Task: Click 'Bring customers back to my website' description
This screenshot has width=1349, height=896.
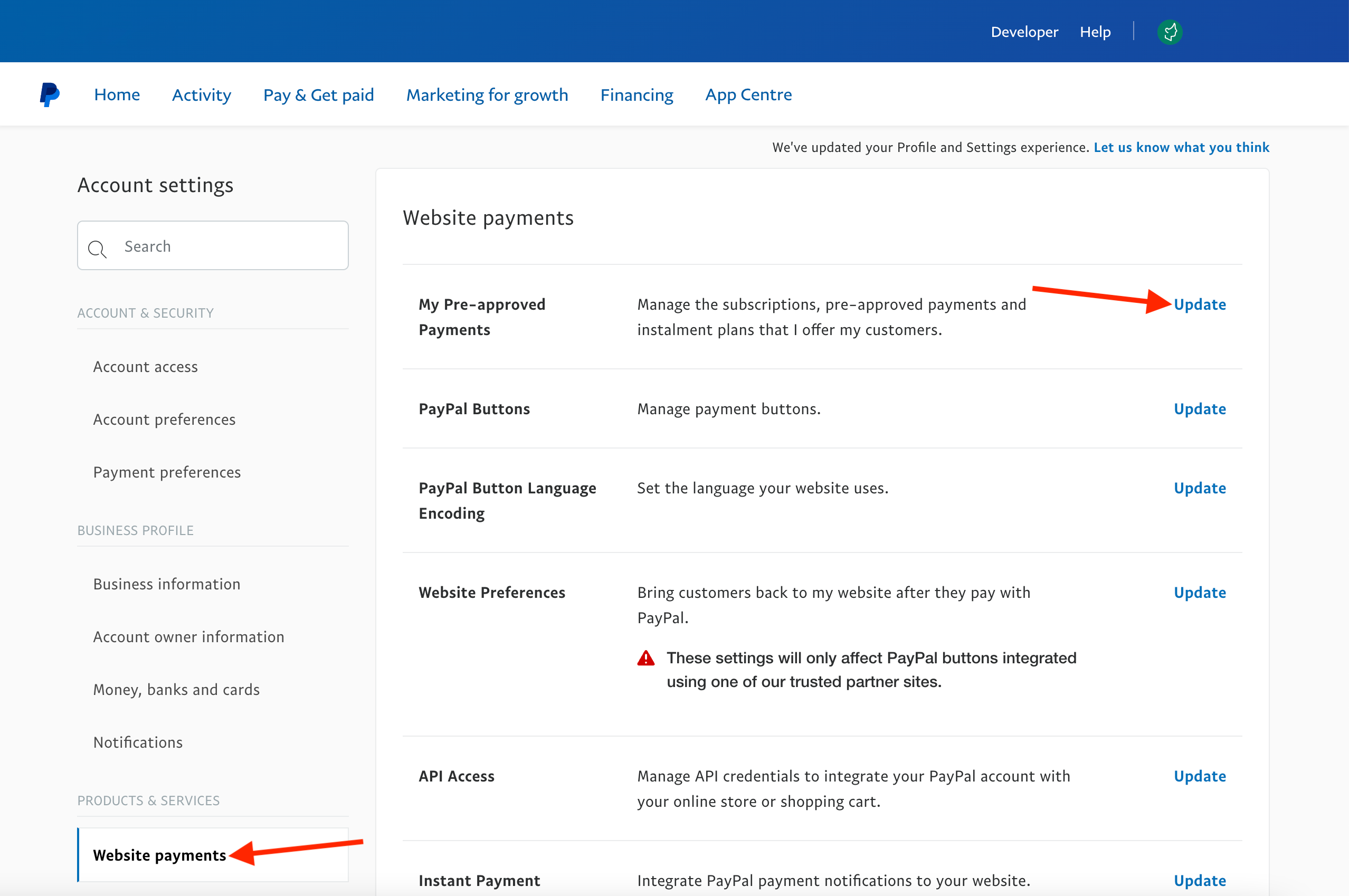Action: click(x=834, y=605)
